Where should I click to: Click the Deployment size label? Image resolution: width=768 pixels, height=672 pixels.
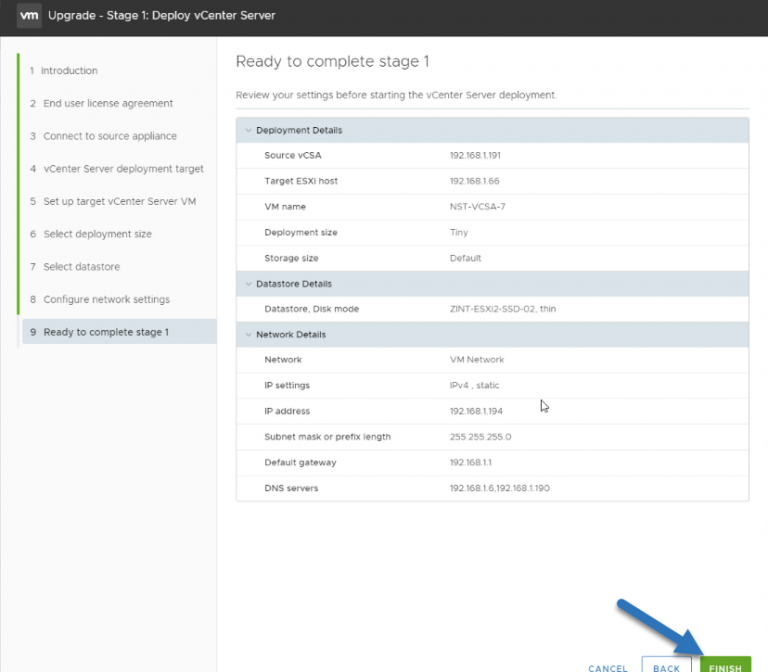pyautogui.click(x=301, y=233)
